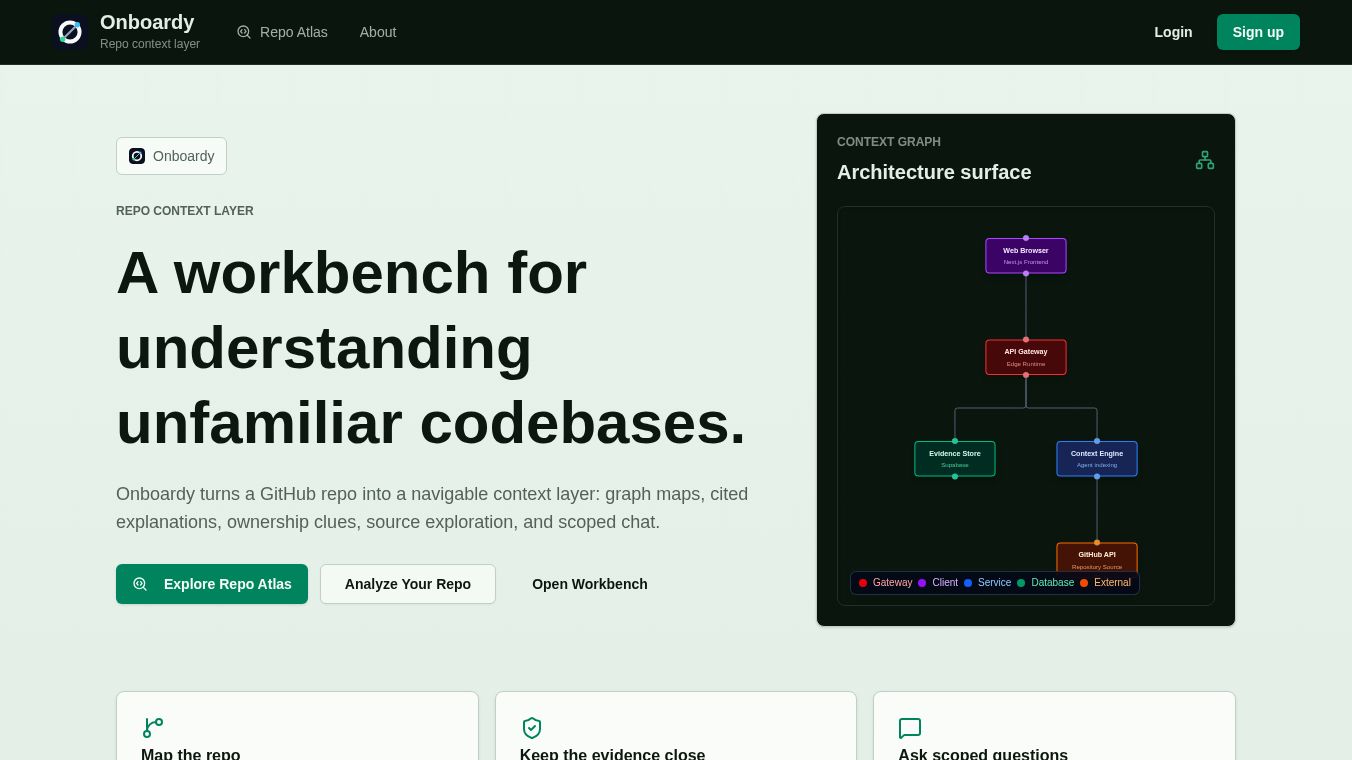The image size is (1352, 760).
Task: Click the architecture hierarchy icon in Context Graph
Action: click(1205, 160)
